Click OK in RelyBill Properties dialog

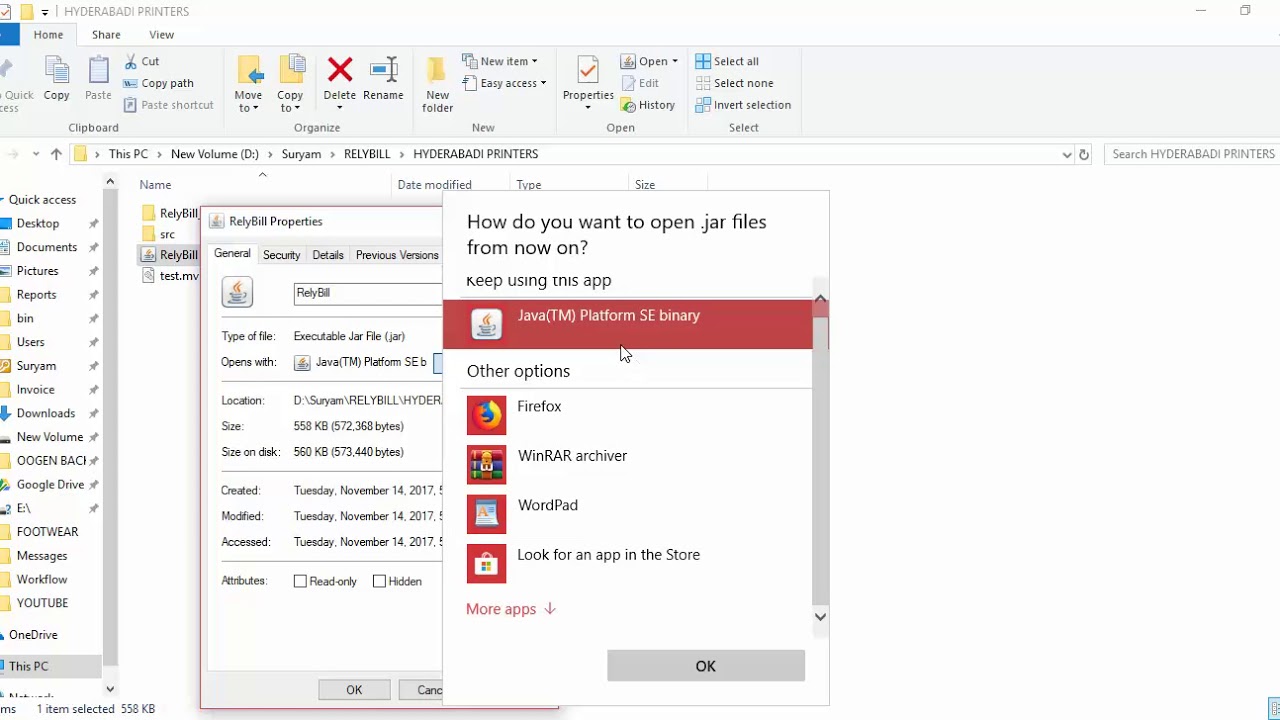(x=354, y=690)
